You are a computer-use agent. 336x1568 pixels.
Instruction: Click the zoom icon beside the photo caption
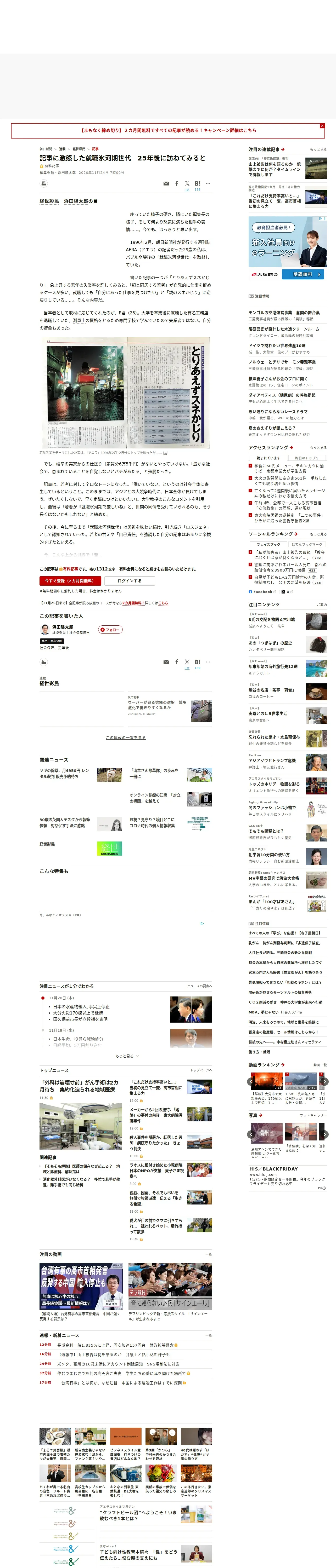165,453
